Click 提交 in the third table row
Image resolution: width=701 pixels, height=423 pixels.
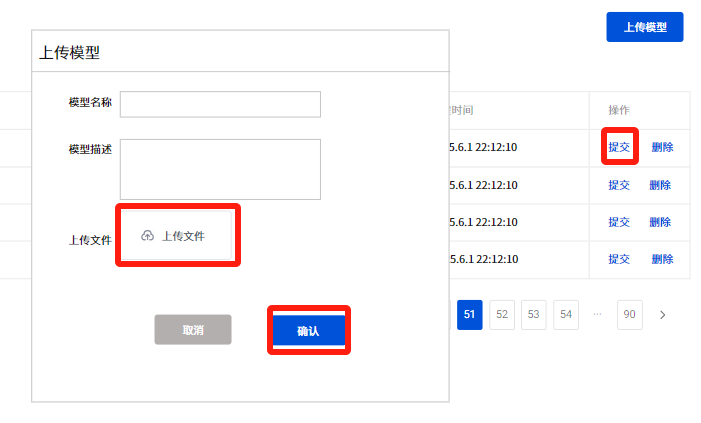619,222
